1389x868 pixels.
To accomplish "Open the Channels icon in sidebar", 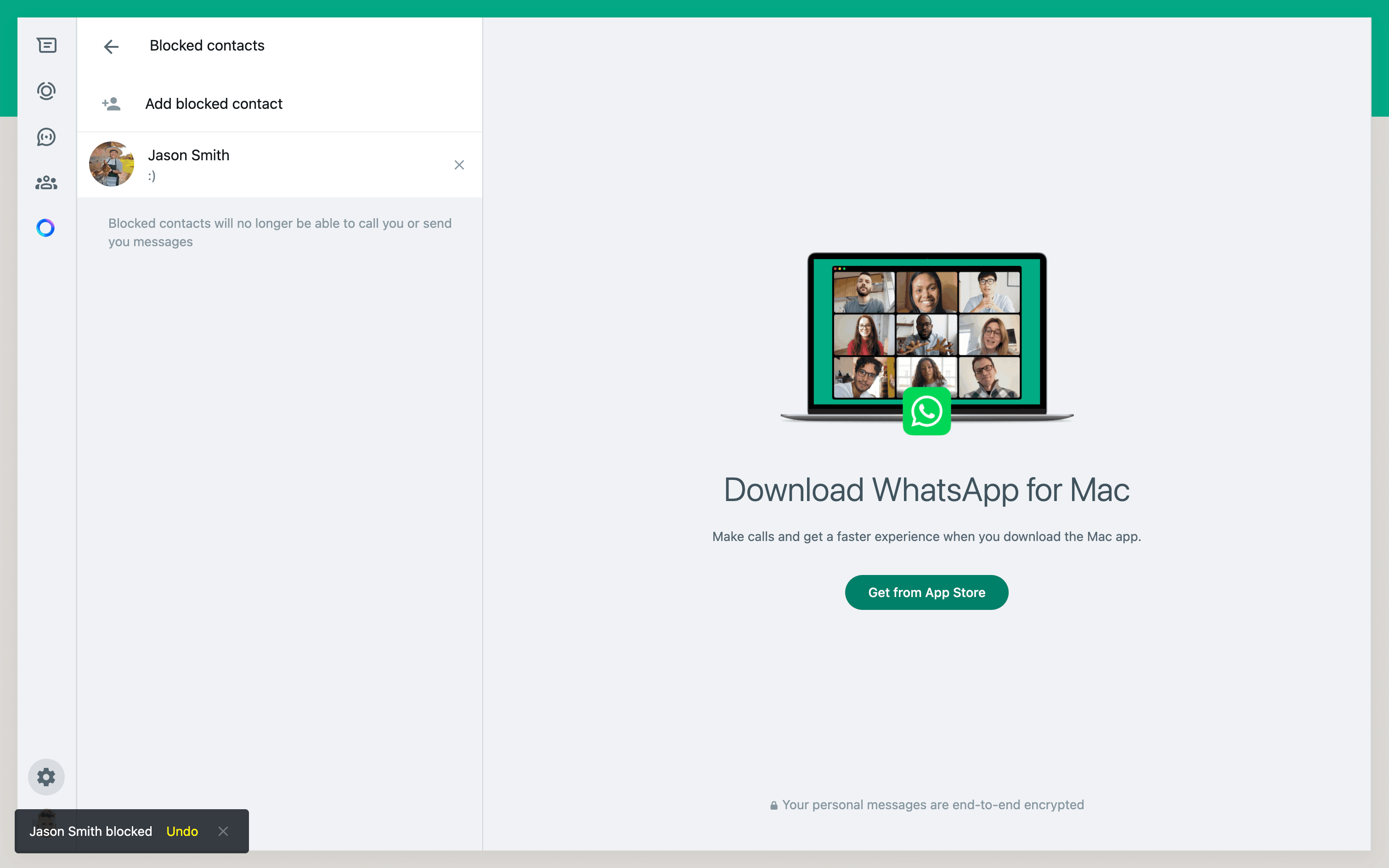I will click(x=46, y=137).
